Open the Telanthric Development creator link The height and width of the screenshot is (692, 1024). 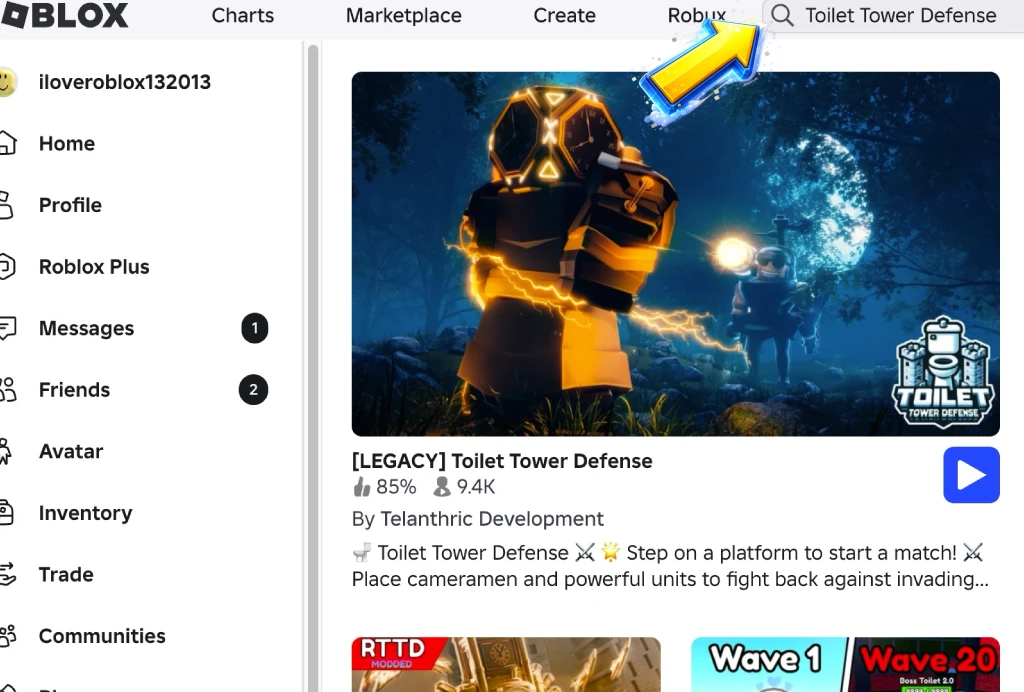tap(492, 519)
